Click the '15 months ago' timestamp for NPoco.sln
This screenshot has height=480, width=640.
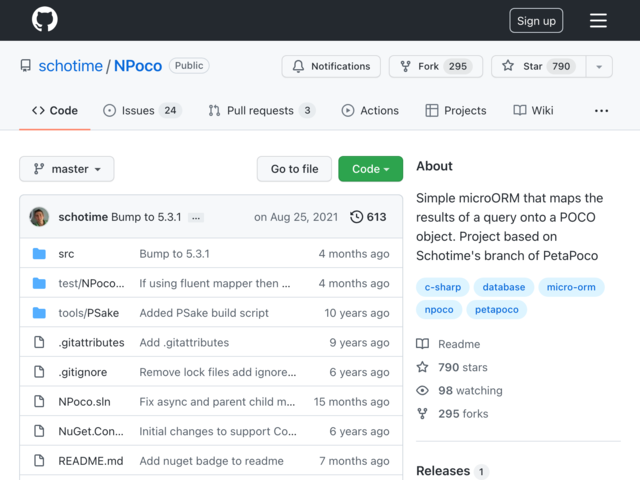tap(351, 402)
